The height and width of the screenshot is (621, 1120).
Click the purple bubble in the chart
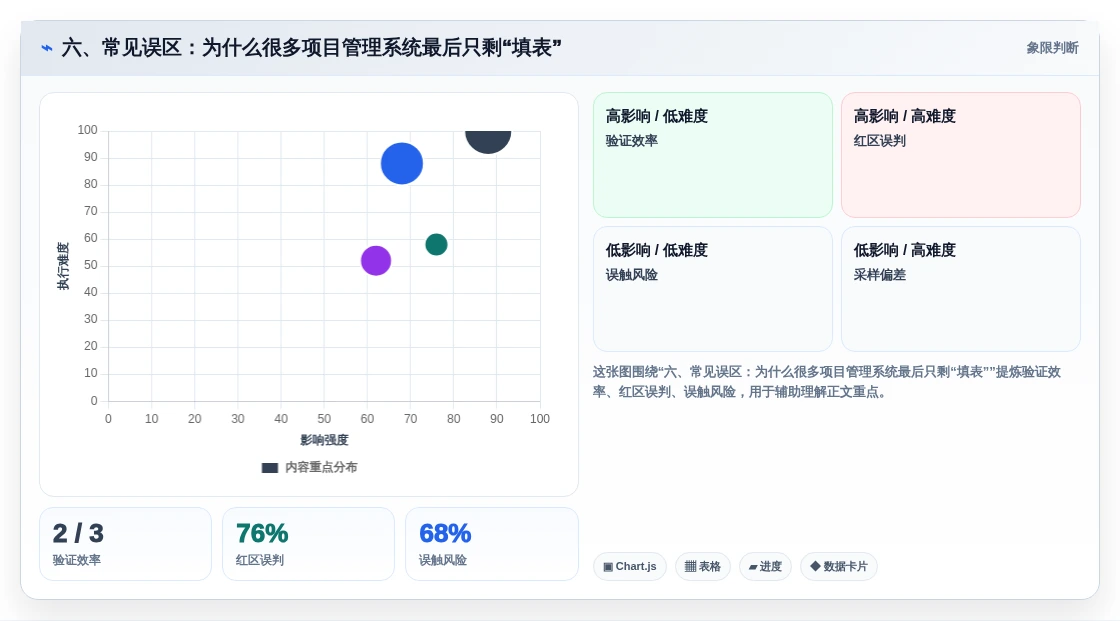[376, 260]
